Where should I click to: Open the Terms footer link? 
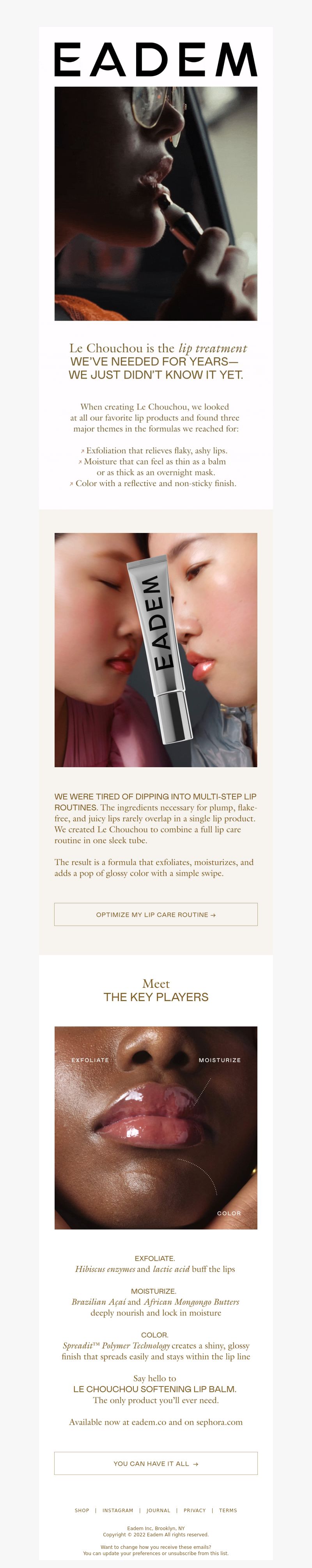pyautogui.click(x=228, y=1510)
